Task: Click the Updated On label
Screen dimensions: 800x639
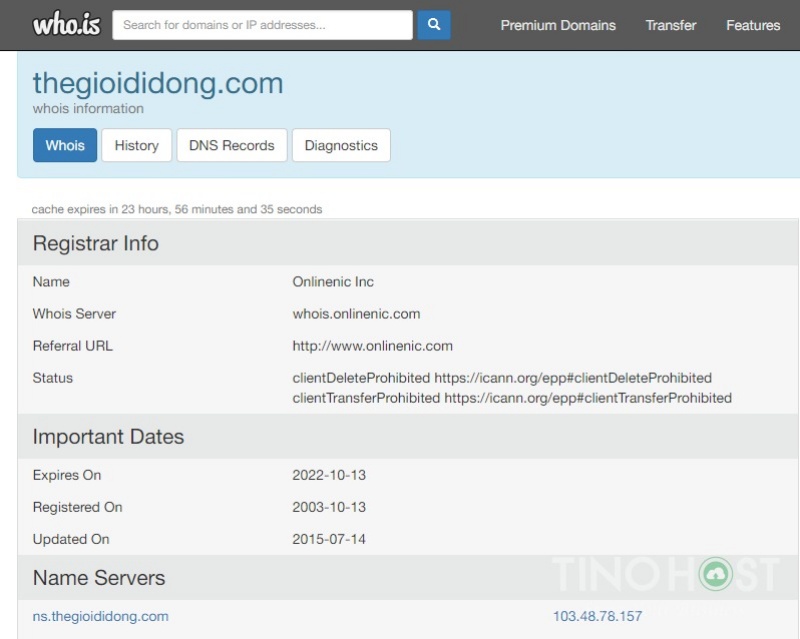Action: (71, 539)
